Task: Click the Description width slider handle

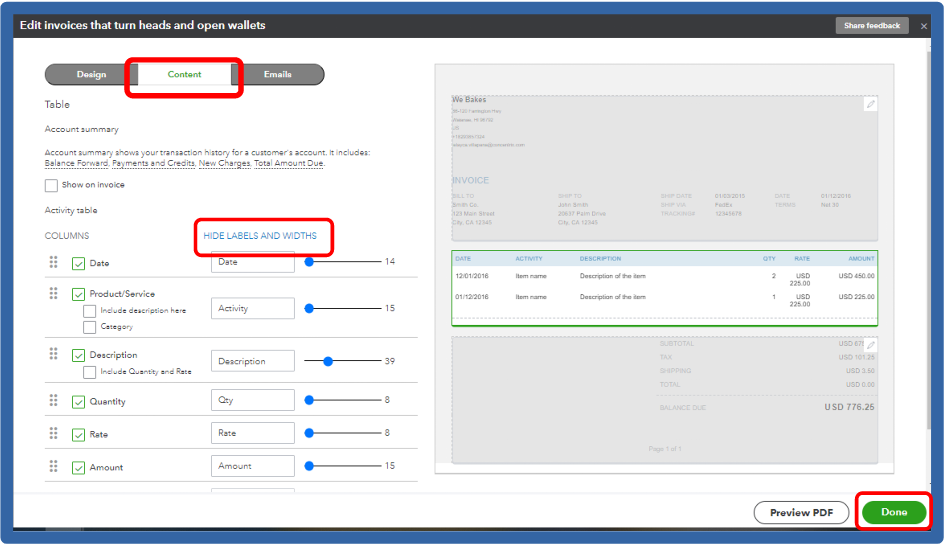Action: point(328,361)
